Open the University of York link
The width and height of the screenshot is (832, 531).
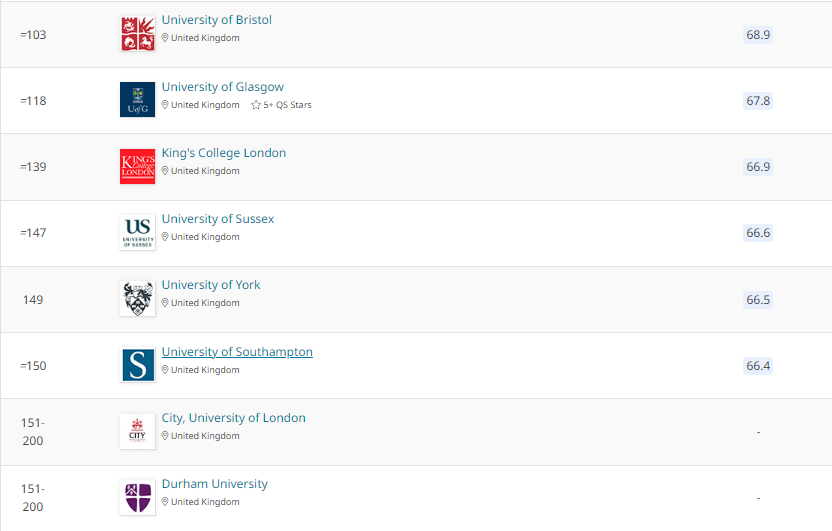(211, 285)
